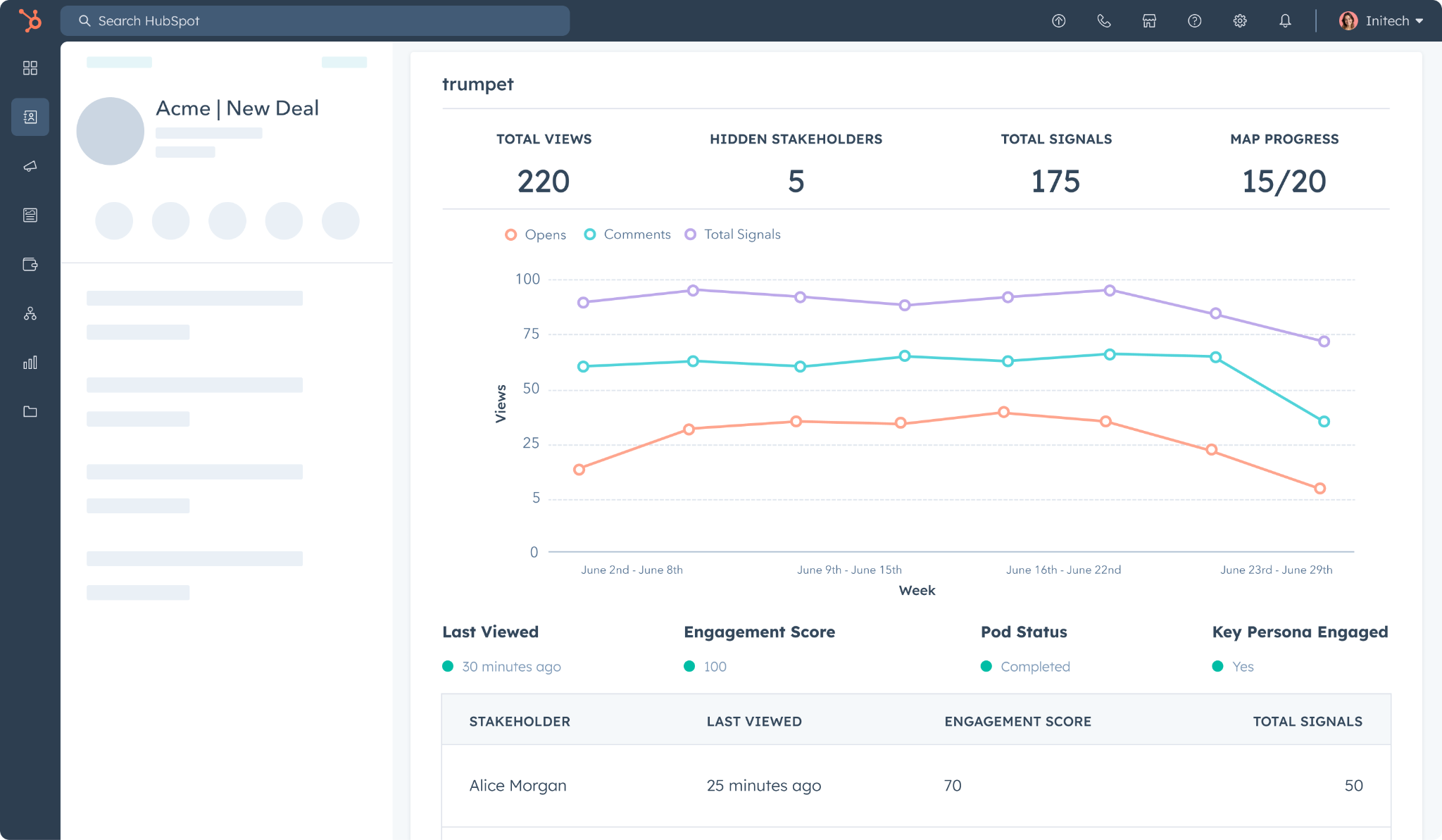This screenshot has height=840, width=1442.
Task: Sort by the LAST VIEWED column header
Action: coord(754,722)
